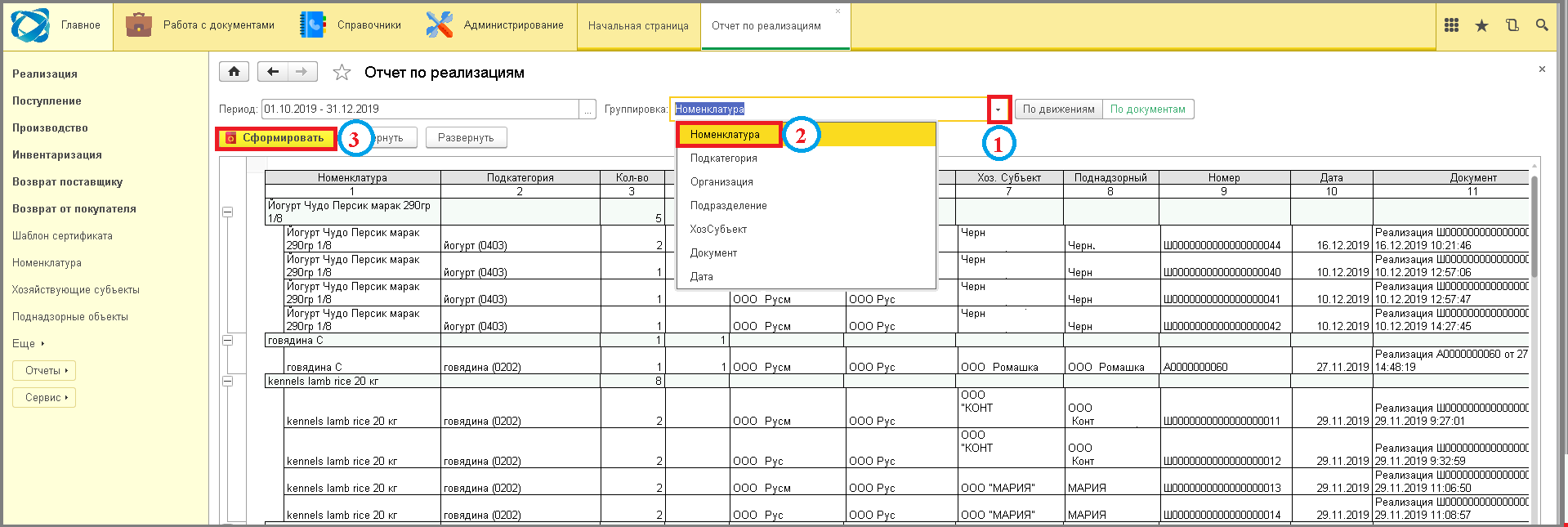Click the Сформировать button
The height and width of the screenshot is (527, 1568).
276,138
